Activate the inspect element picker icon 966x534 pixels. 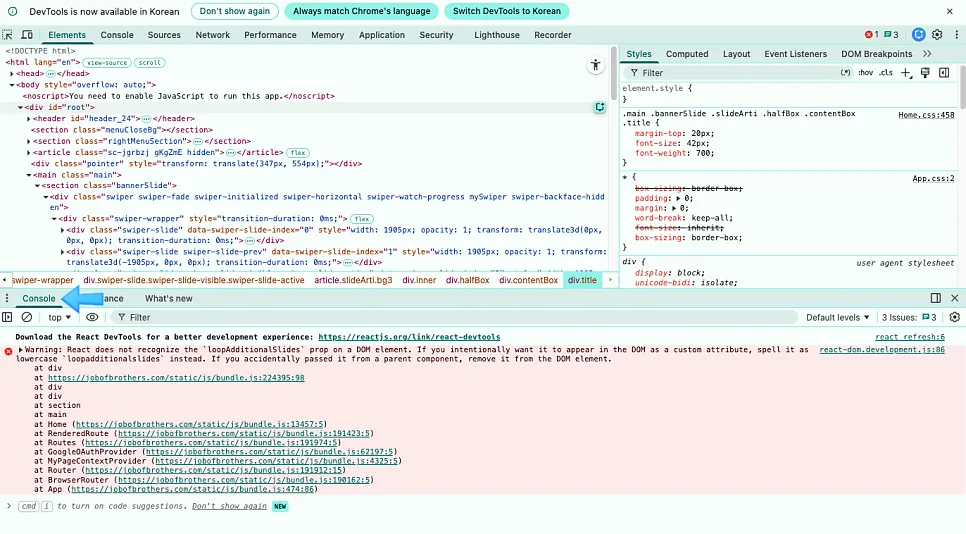click(x=7, y=35)
